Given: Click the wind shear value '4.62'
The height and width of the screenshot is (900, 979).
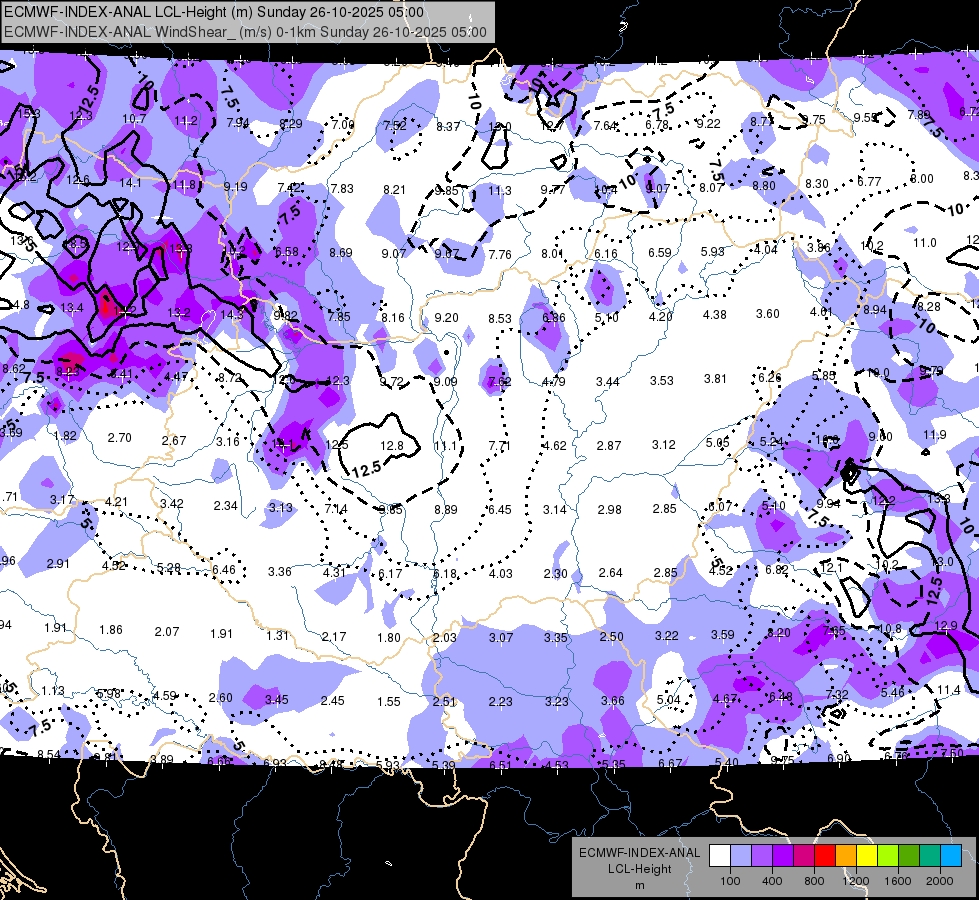Looking at the screenshot, I should pyautogui.click(x=554, y=445).
